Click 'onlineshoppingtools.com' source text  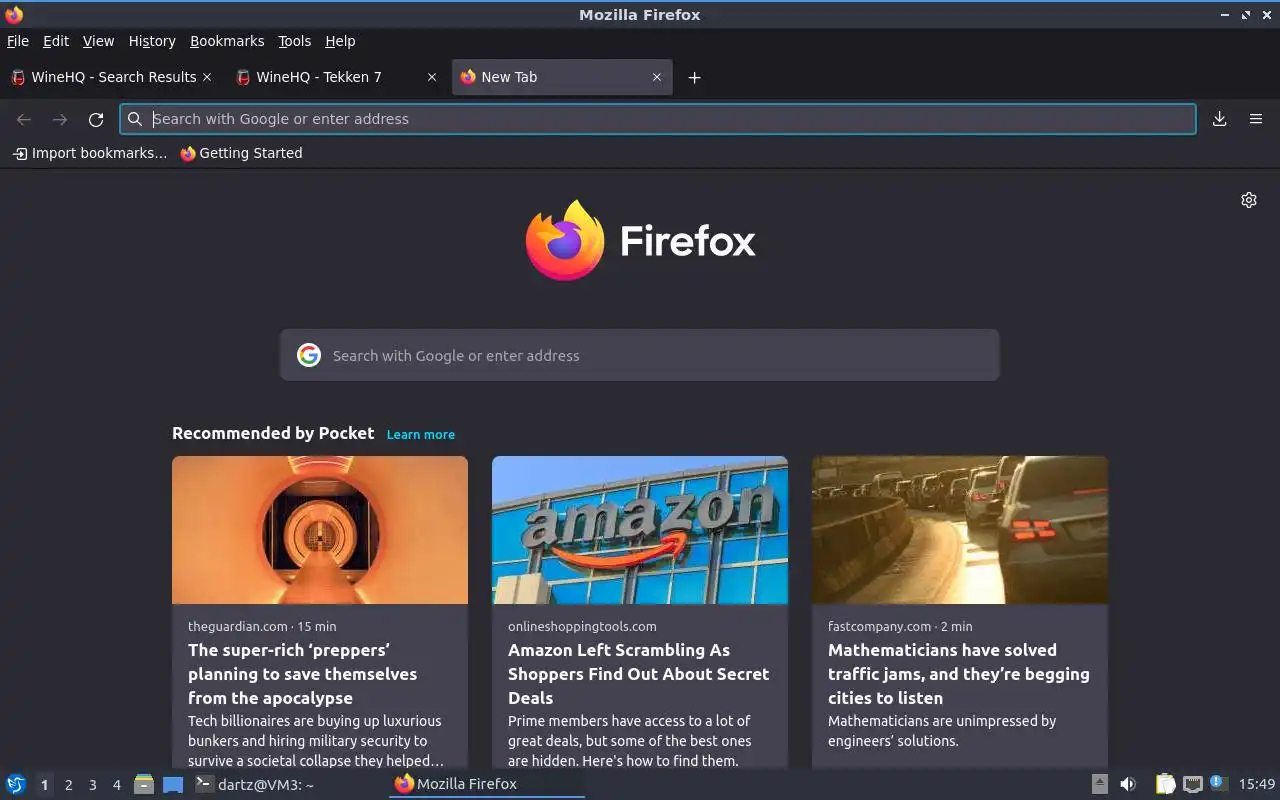(582, 626)
